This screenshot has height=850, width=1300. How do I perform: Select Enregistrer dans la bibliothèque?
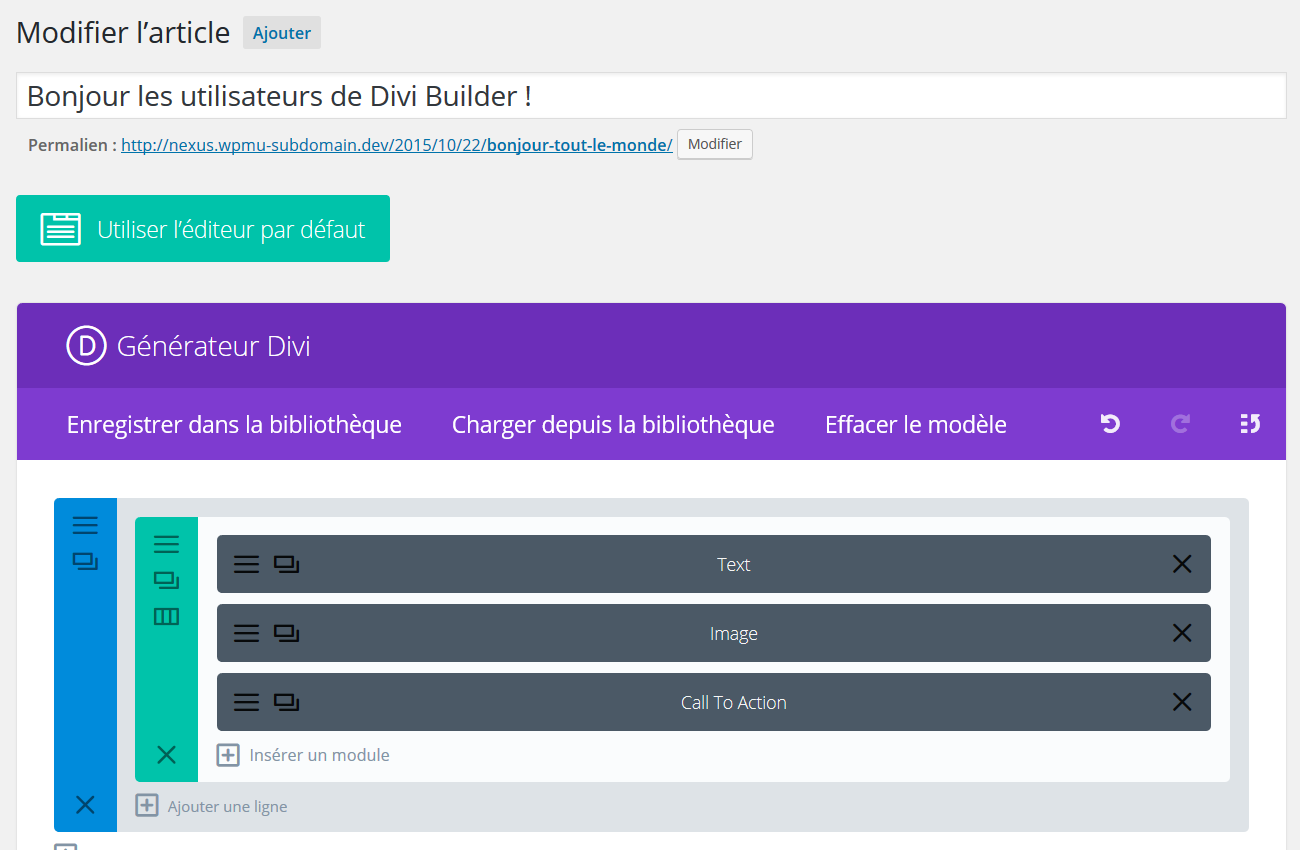(x=234, y=424)
